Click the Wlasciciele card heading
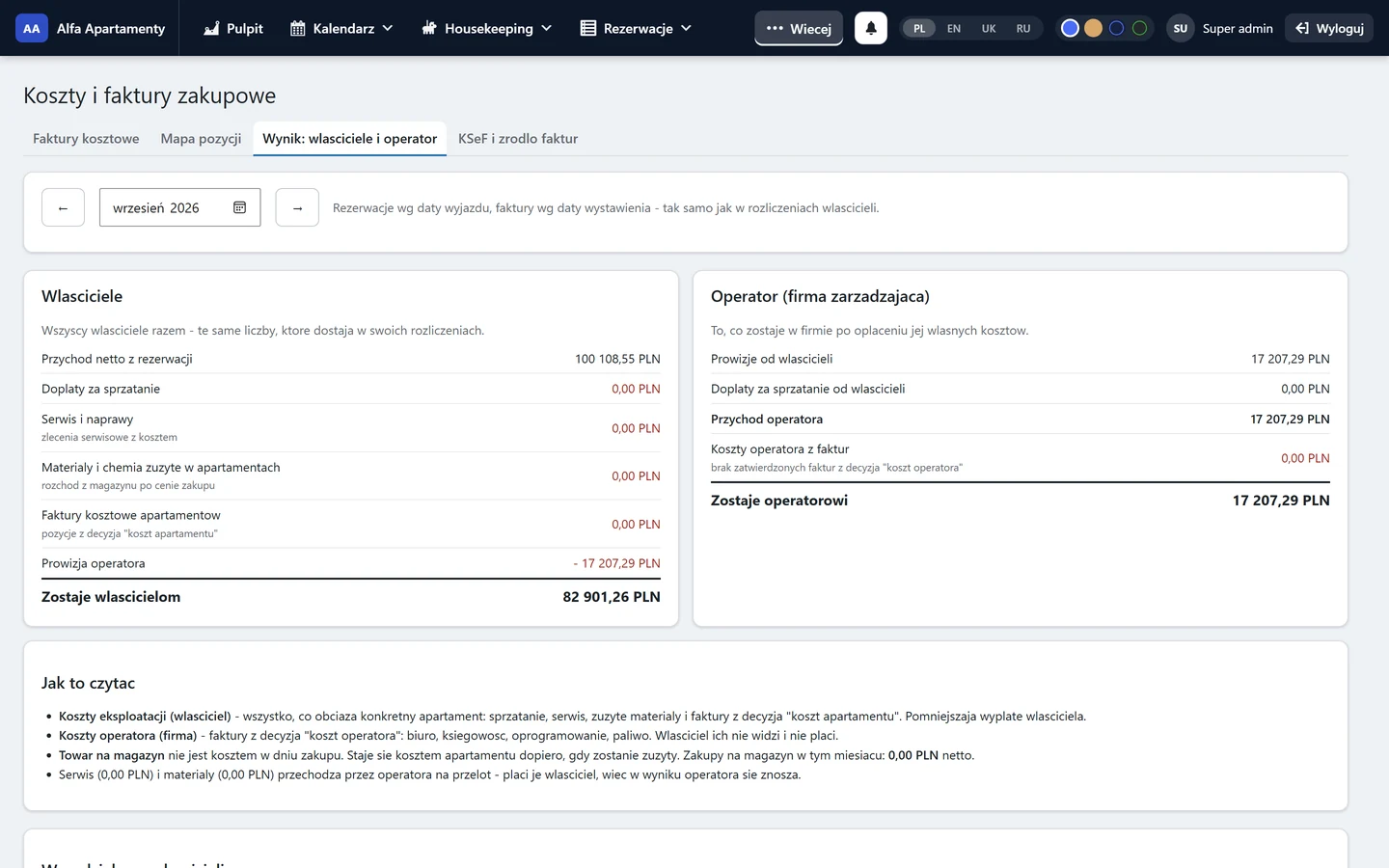This screenshot has height=868, width=1389. click(x=82, y=296)
